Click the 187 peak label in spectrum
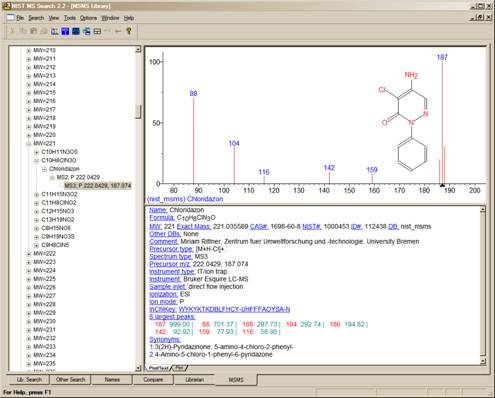This screenshot has height=398, width=495. tap(442, 57)
